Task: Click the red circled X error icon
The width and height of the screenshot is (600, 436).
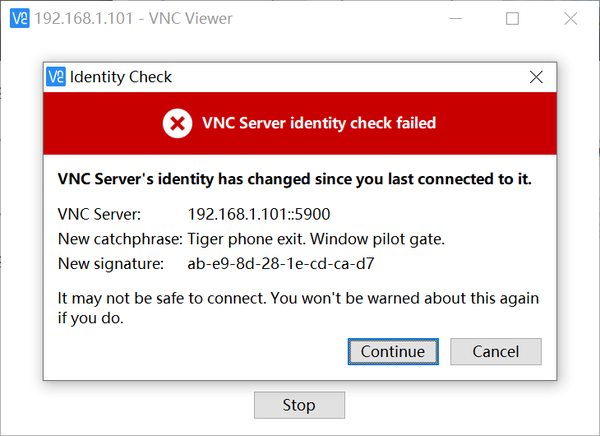Action: click(x=177, y=123)
